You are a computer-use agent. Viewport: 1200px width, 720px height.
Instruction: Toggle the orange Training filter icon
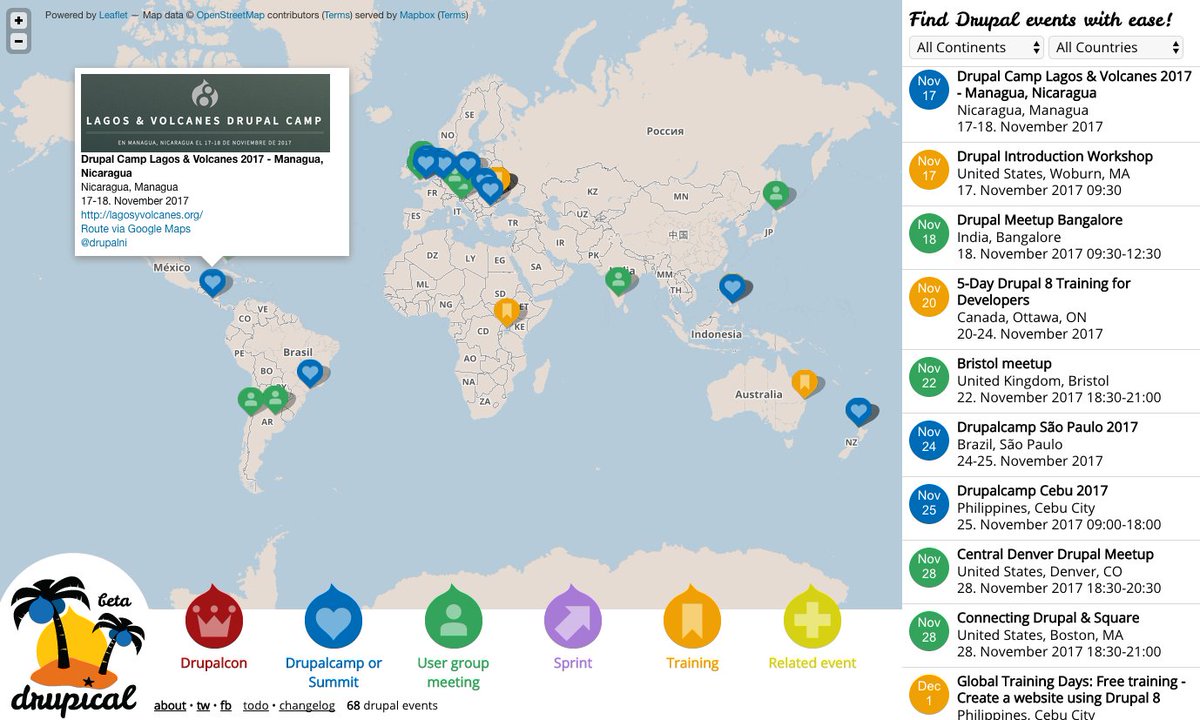[x=692, y=618]
